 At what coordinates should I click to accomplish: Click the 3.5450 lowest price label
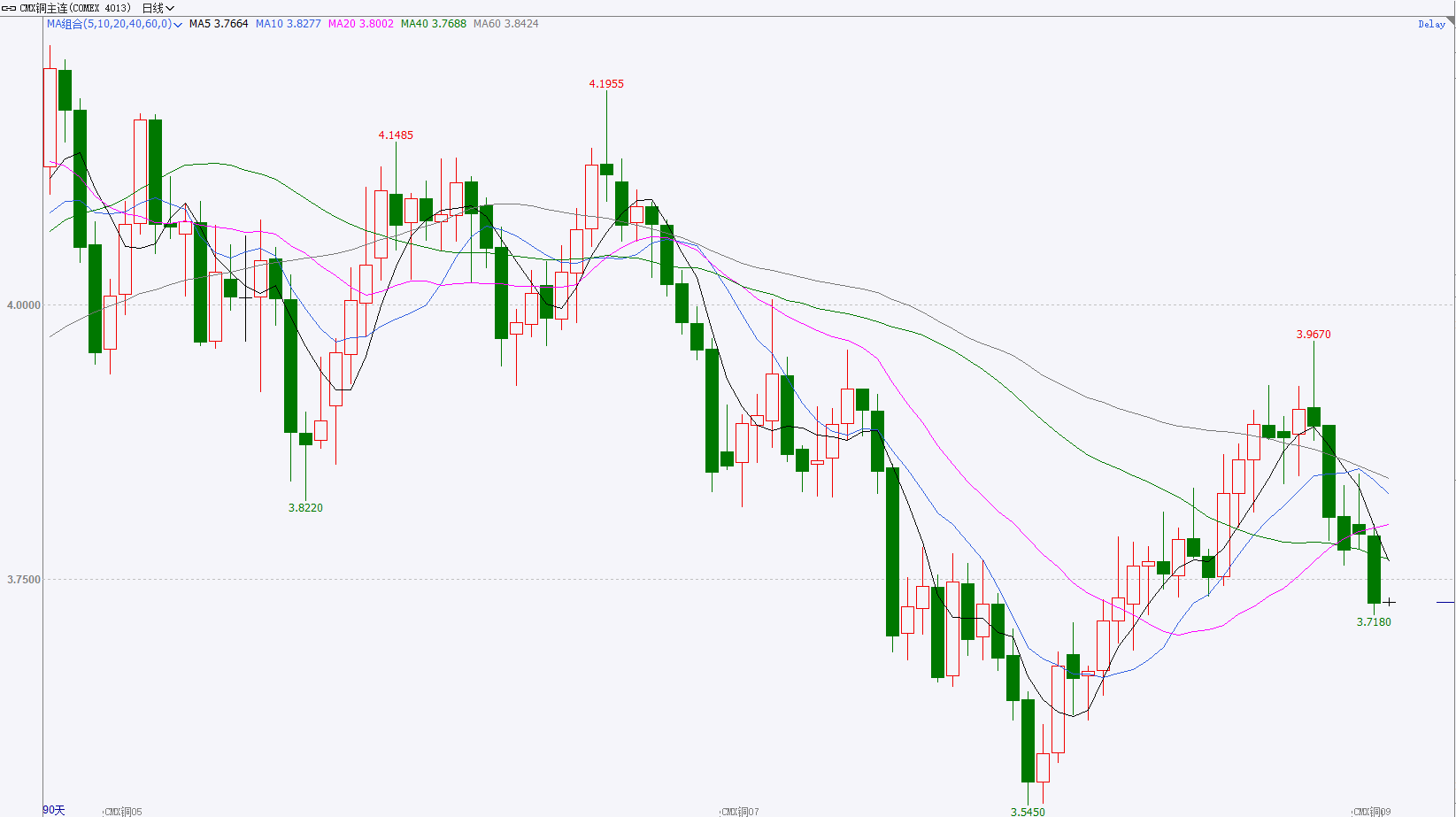[1028, 812]
